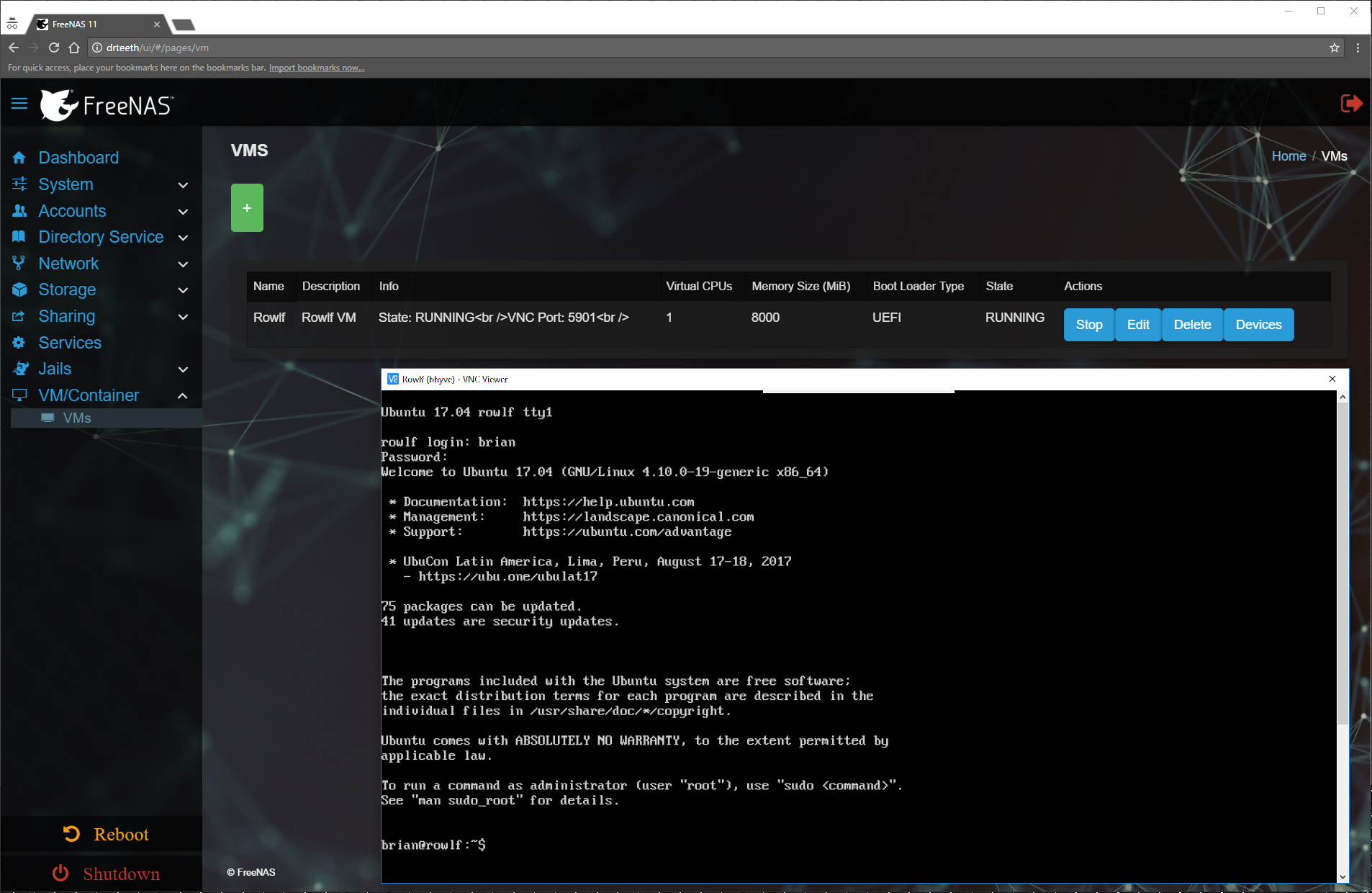Click the Dashboard home icon

click(x=19, y=158)
